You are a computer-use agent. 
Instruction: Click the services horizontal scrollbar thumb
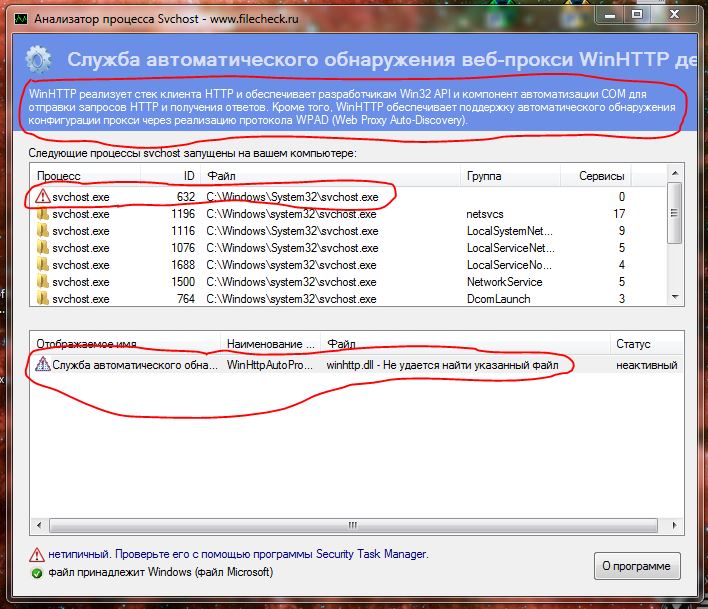(x=353, y=525)
